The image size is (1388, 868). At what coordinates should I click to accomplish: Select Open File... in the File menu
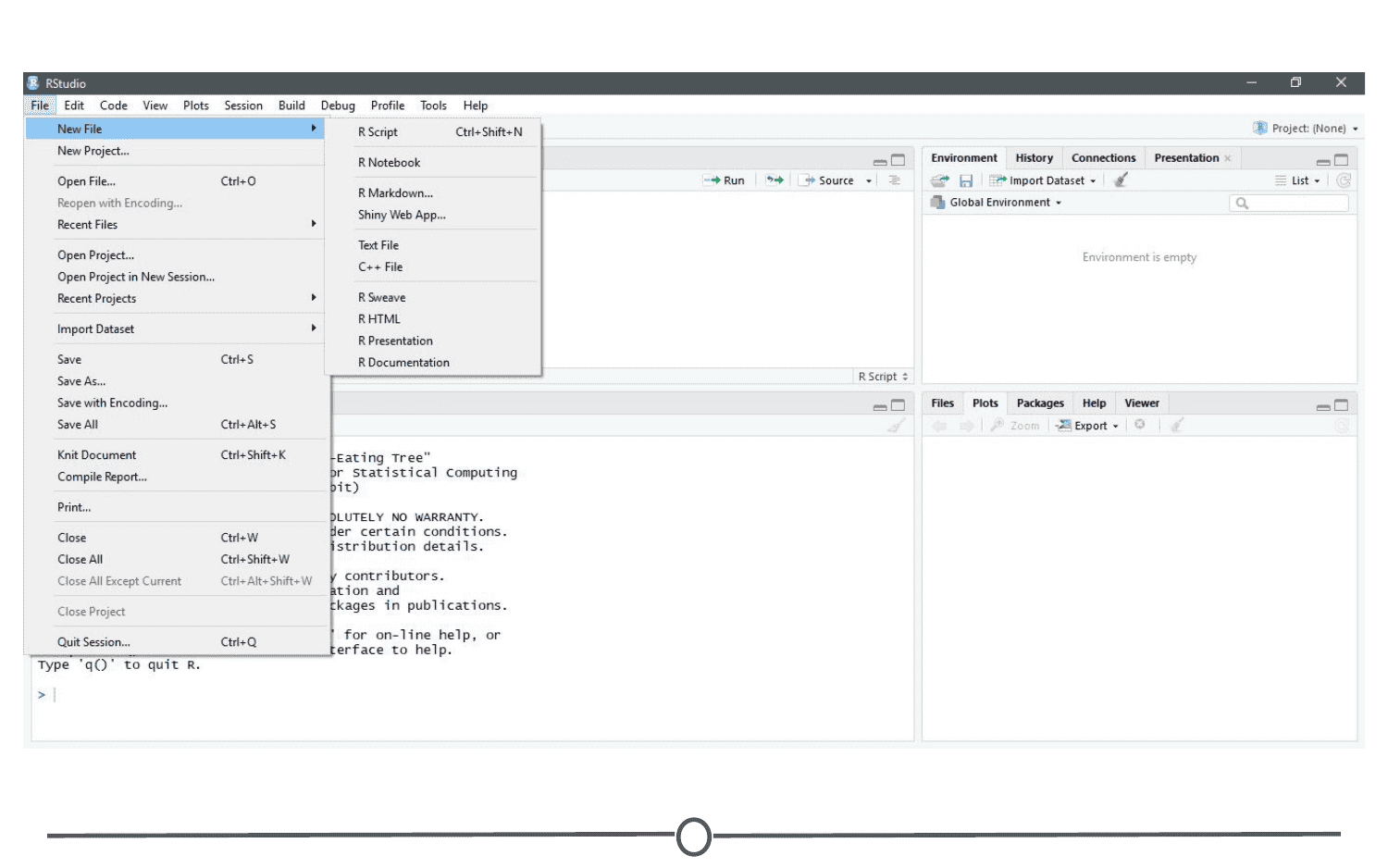click(x=175, y=181)
